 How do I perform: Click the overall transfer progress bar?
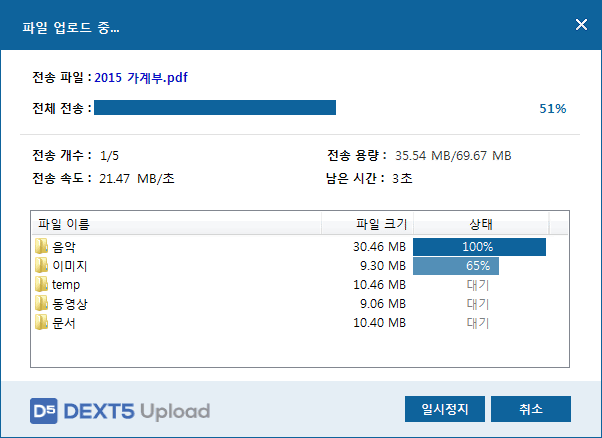coord(215,107)
